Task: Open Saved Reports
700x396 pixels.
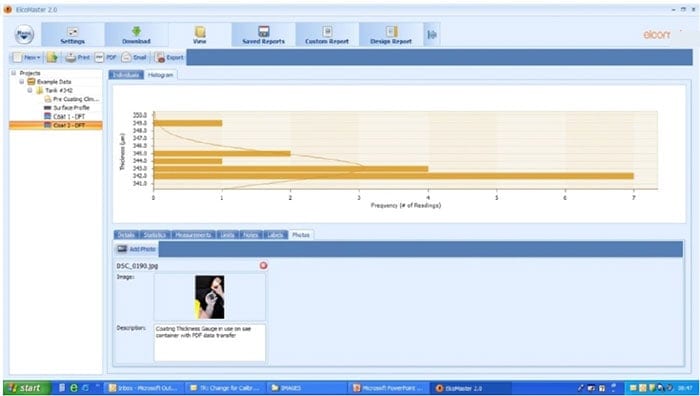Action: 263,35
